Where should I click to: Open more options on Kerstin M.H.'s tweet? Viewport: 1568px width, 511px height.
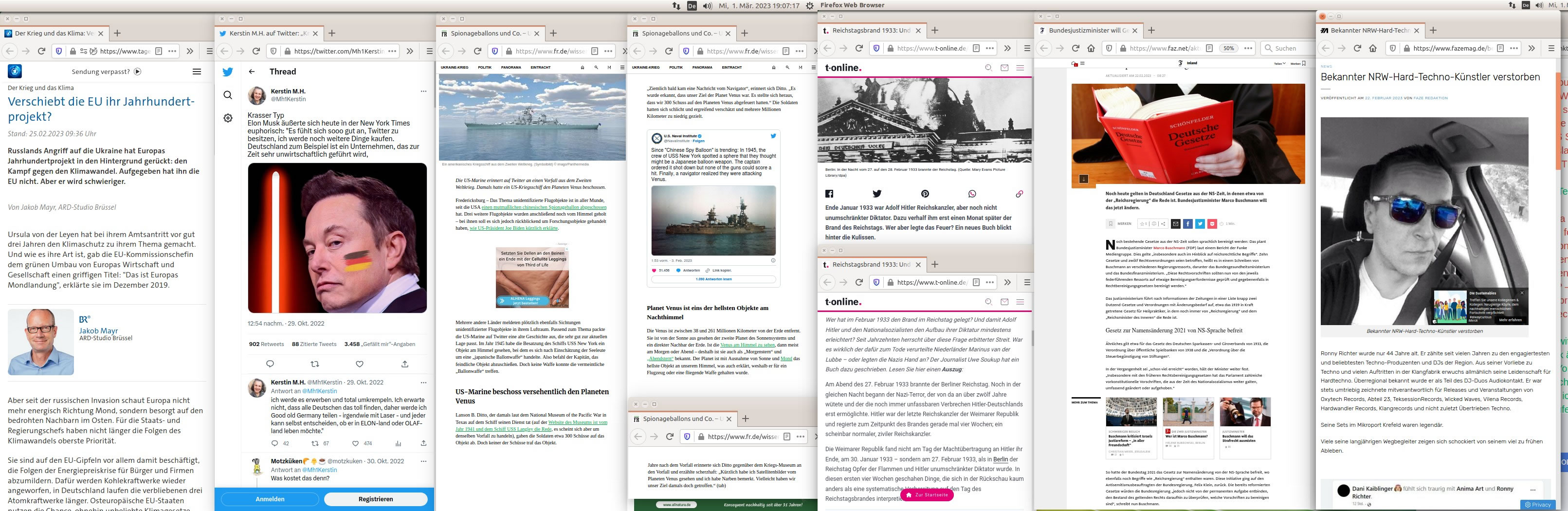click(x=424, y=91)
